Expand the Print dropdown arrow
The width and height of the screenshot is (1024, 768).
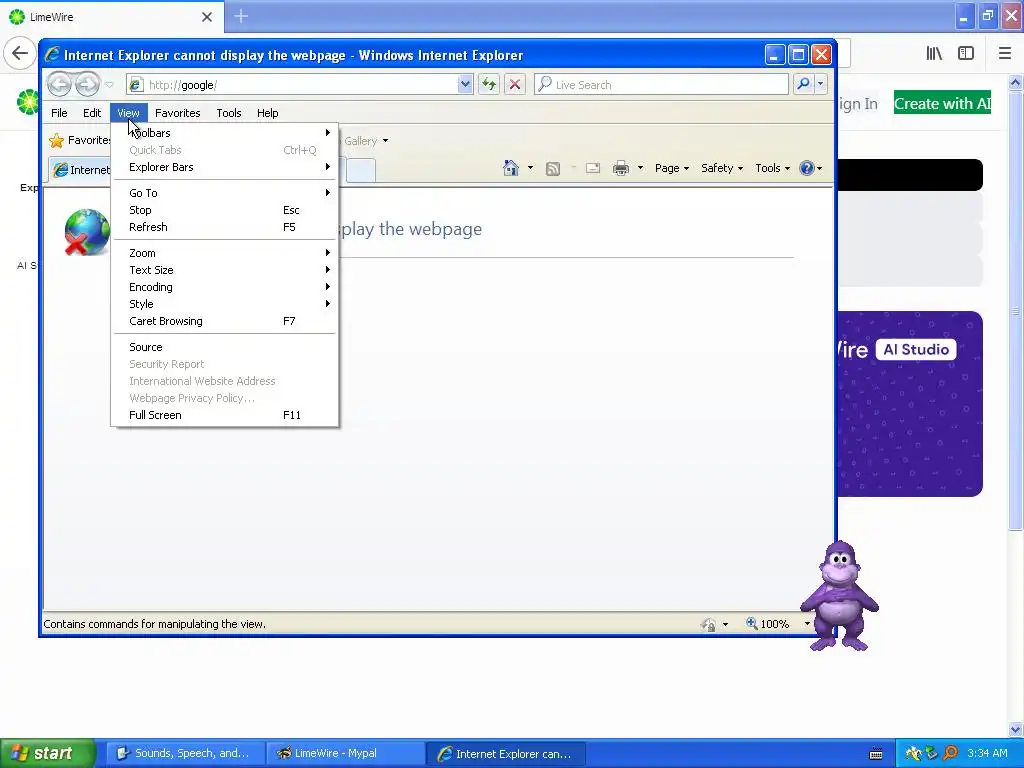click(640, 168)
